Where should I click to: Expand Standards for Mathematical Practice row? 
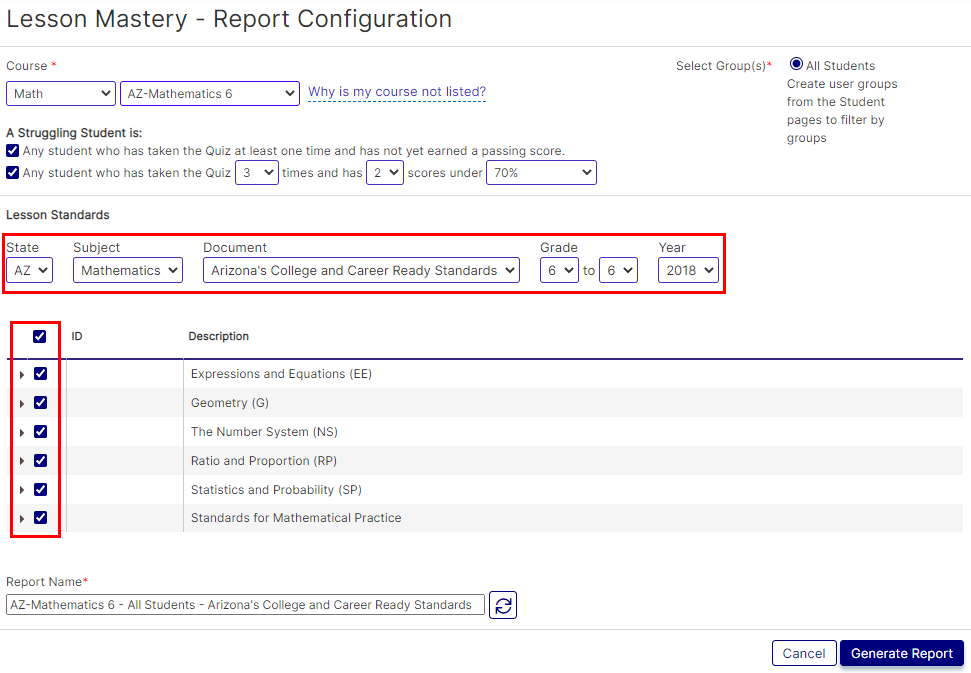(x=22, y=519)
